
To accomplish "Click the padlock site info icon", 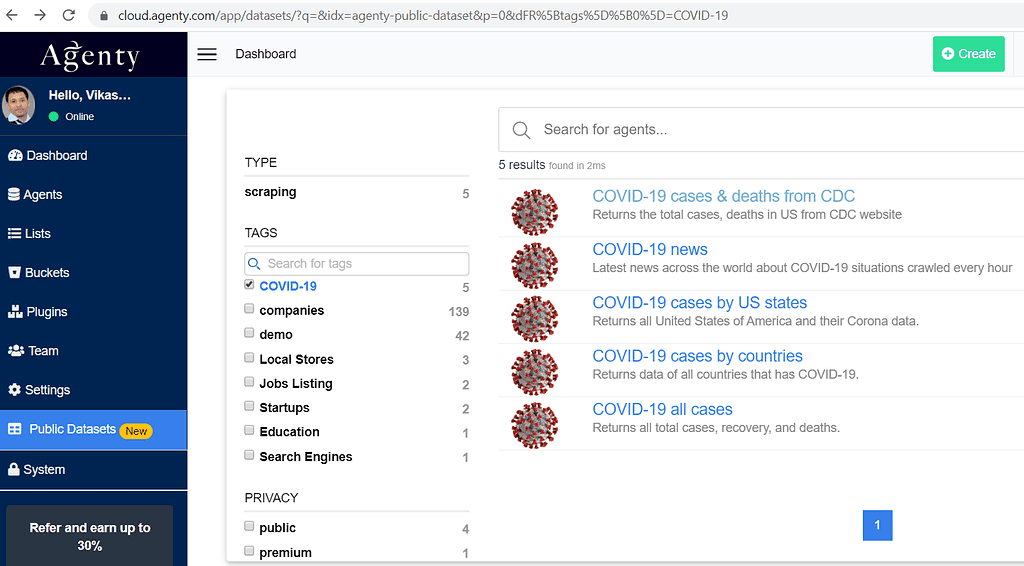I will (104, 16).
